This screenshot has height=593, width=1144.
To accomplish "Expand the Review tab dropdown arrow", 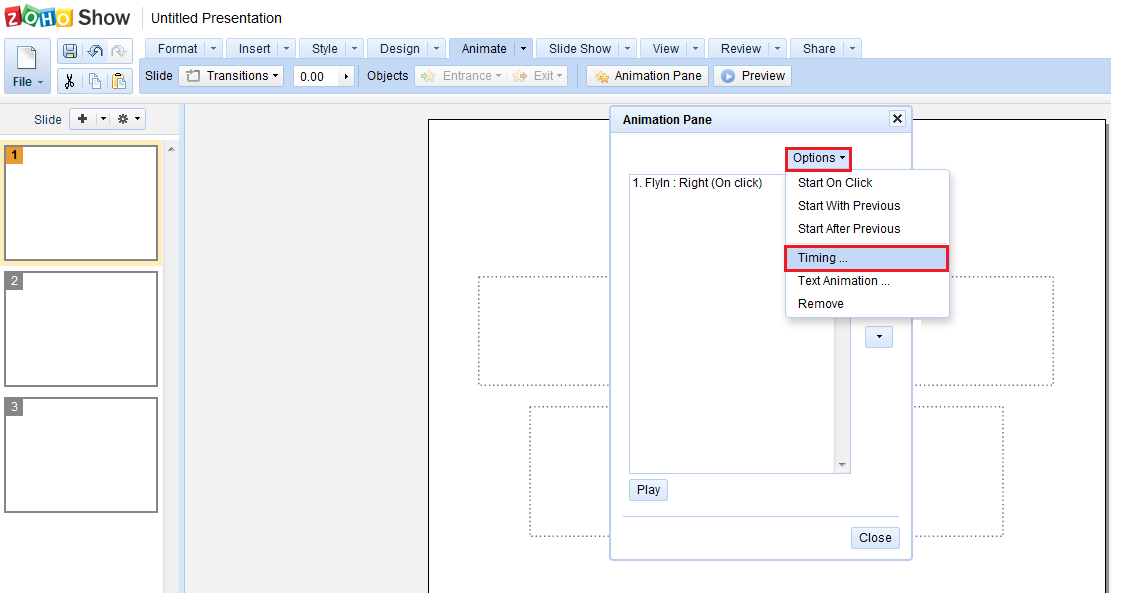I will pyautogui.click(x=778, y=49).
